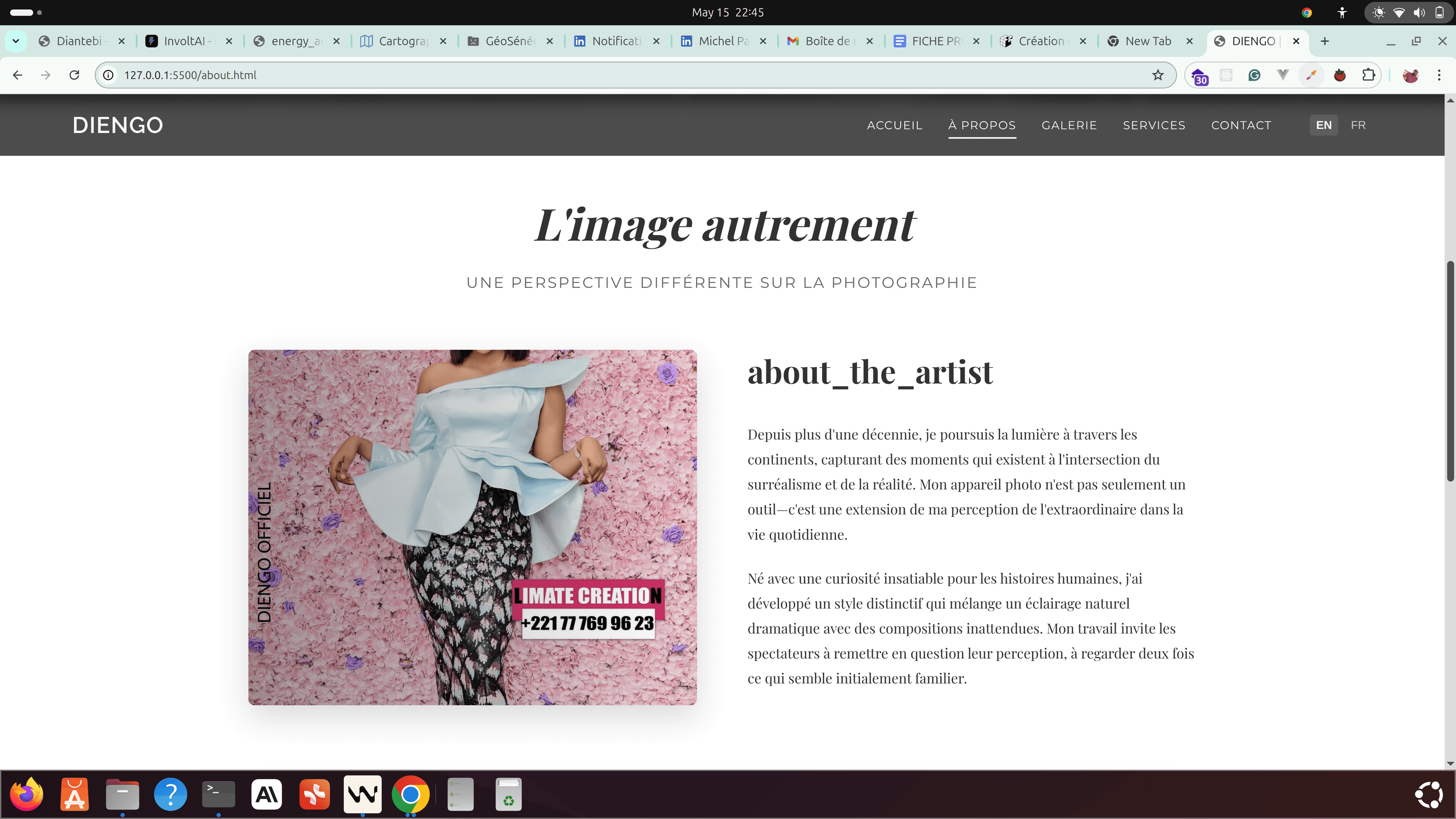Open the system status menu with volume icon
Image resolution: width=1456 pixels, height=819 pixels.
click(1419, 13)
